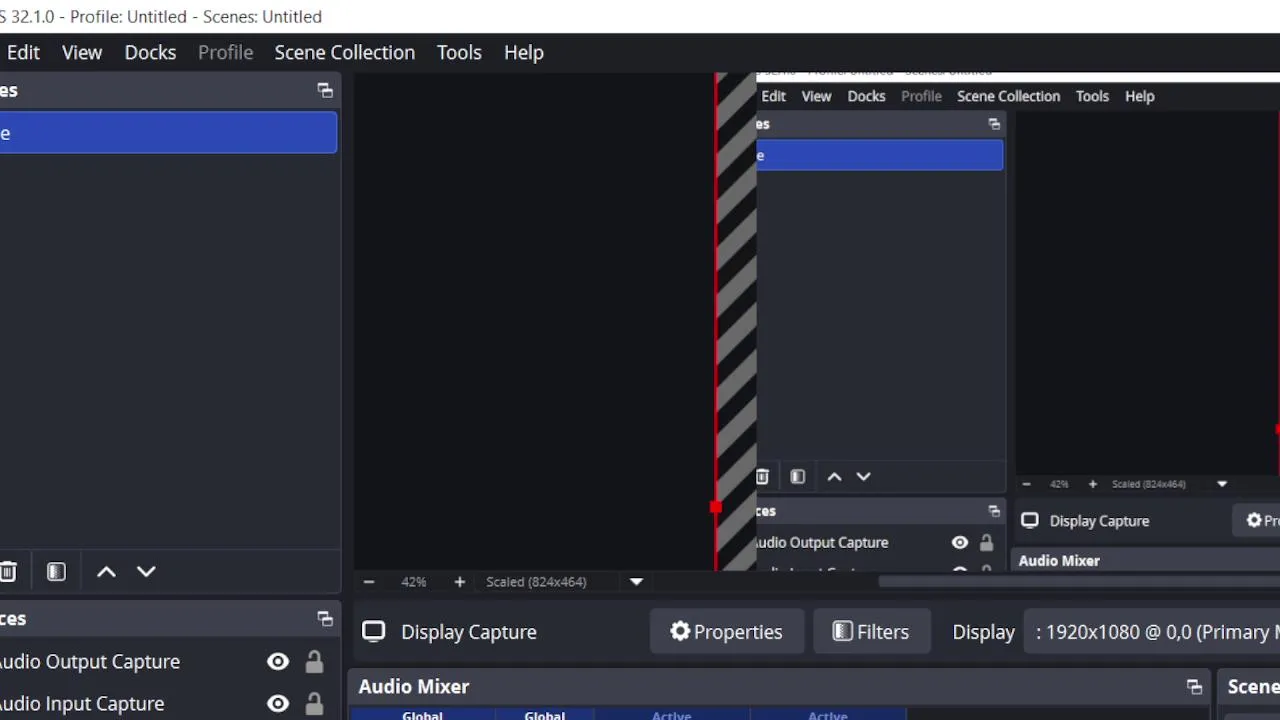Zoom in preview with the plus icon
This screenshot has width=1280, height=720.
tap(459, 582)
